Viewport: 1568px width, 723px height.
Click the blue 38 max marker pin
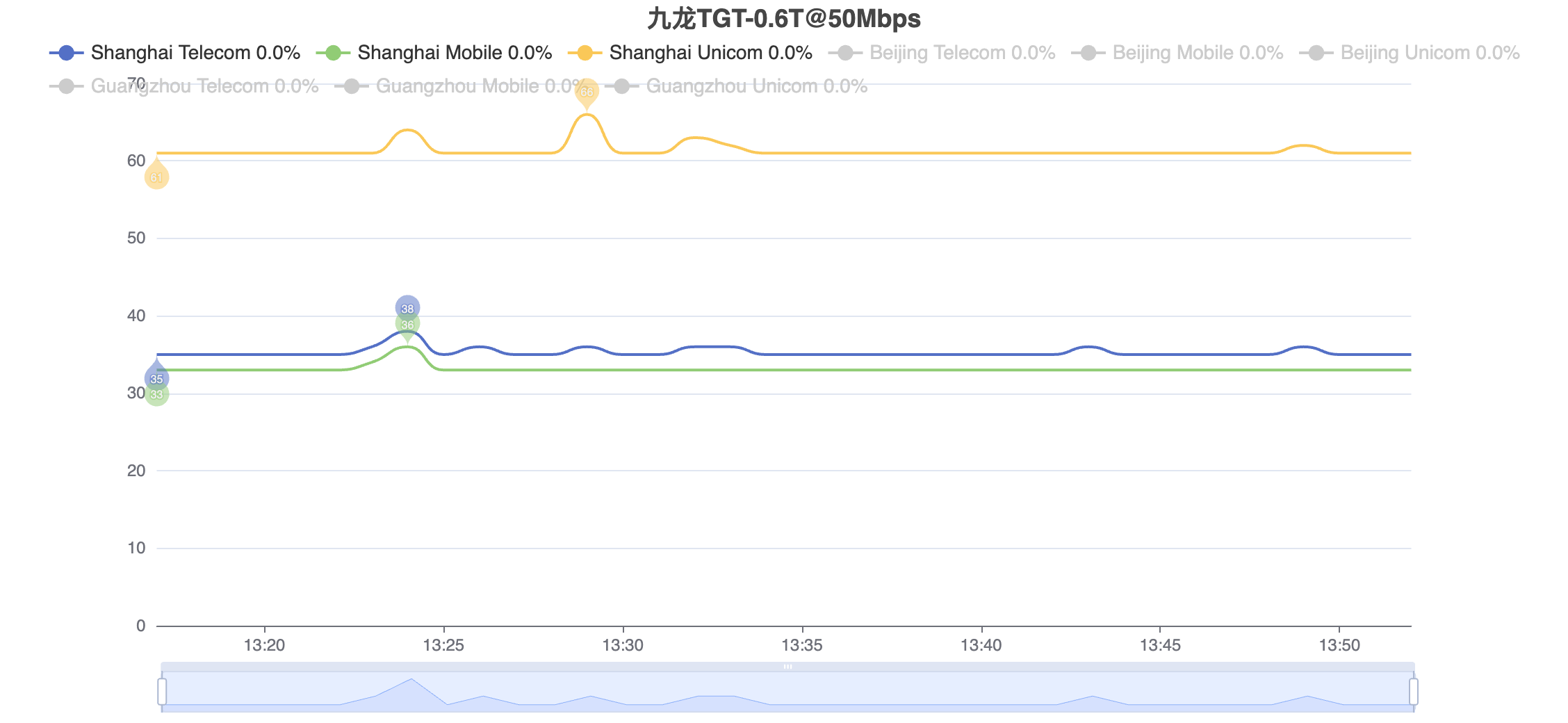coord(407,309)
